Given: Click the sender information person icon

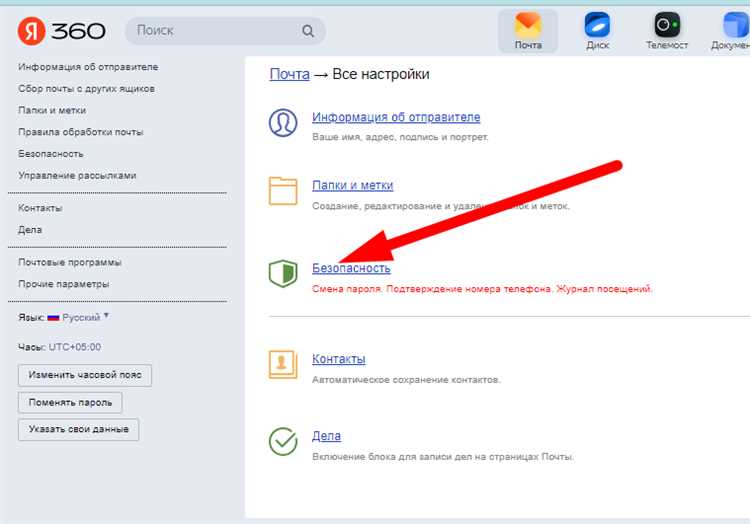Looking at the screenshot, I should click(x=283, y=123).
